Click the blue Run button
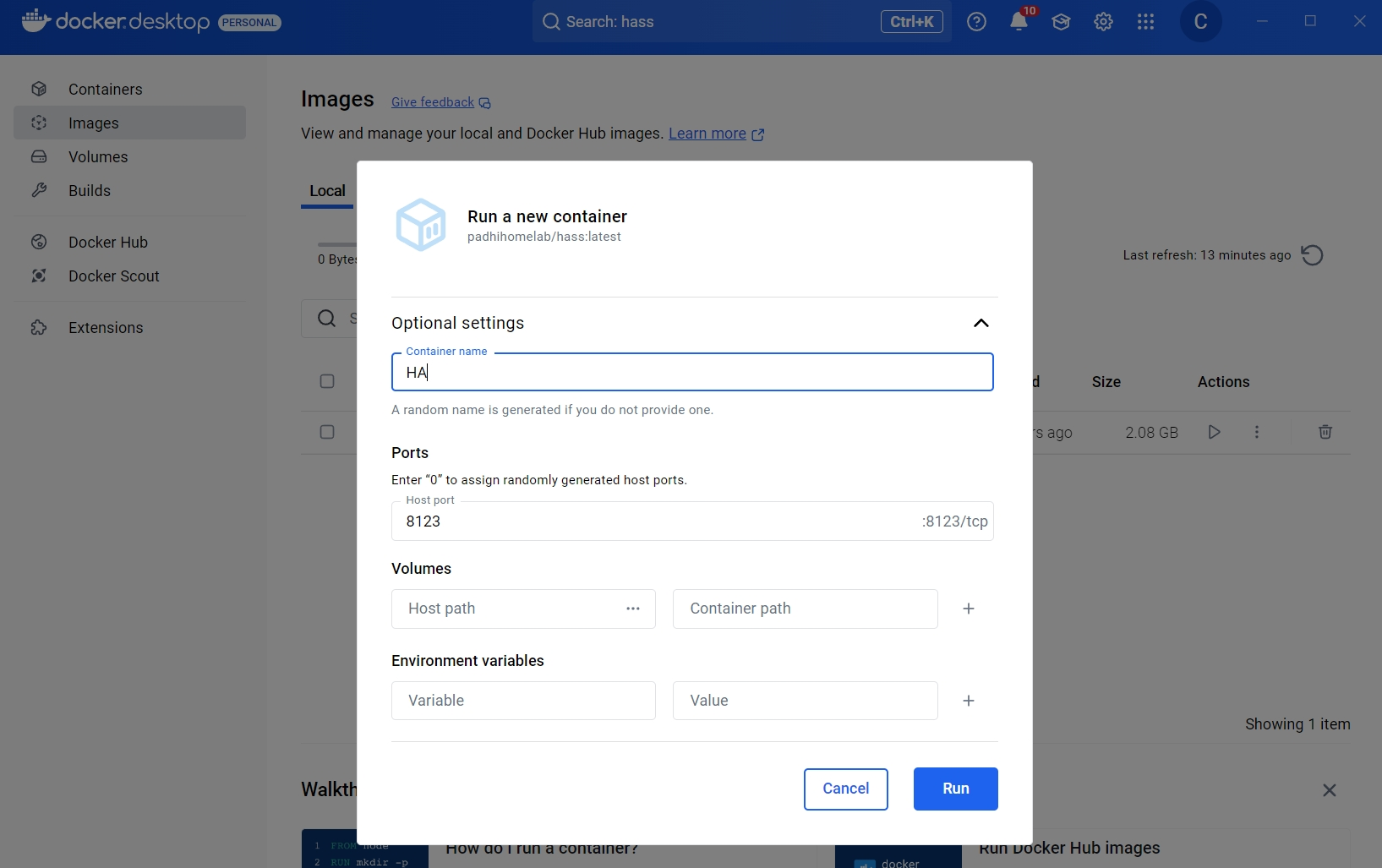Screen dimensions: 1382x868 point(955,789)
